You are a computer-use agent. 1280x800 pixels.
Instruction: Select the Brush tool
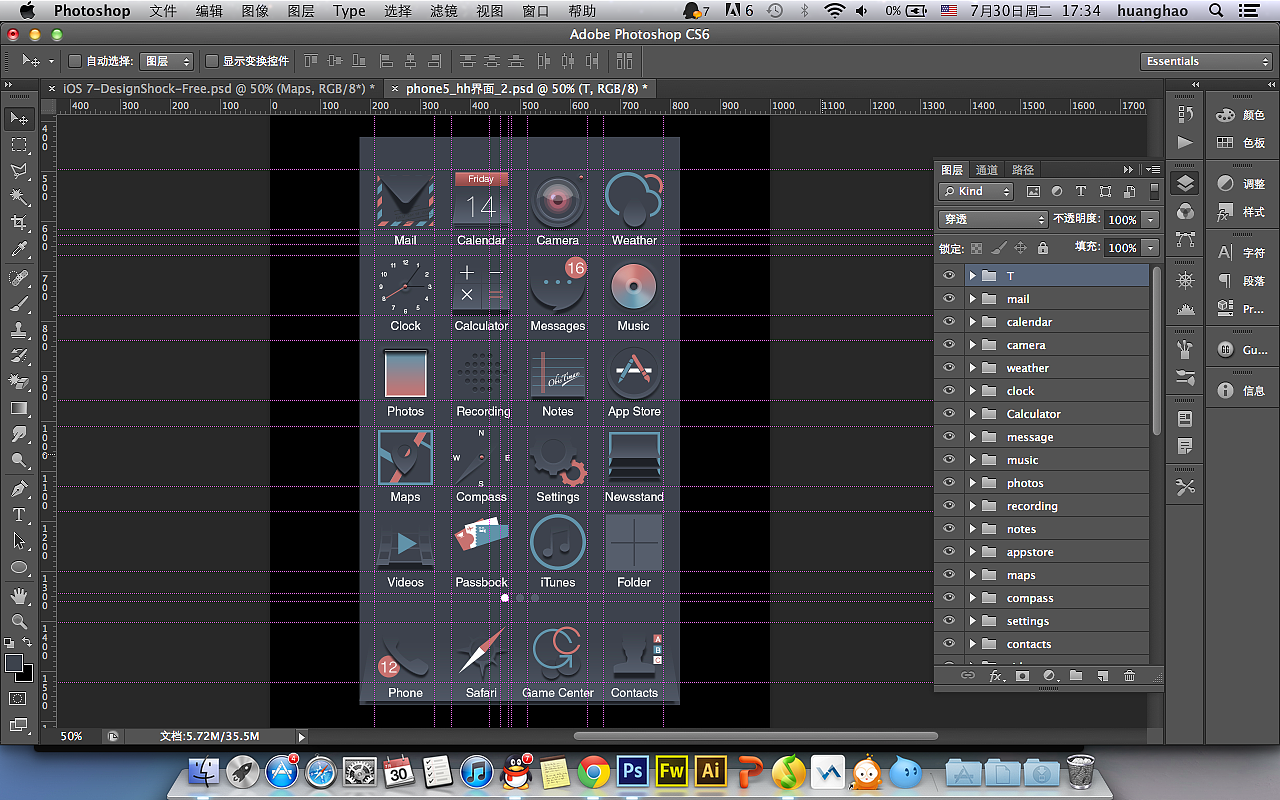[x=19, y=303]
